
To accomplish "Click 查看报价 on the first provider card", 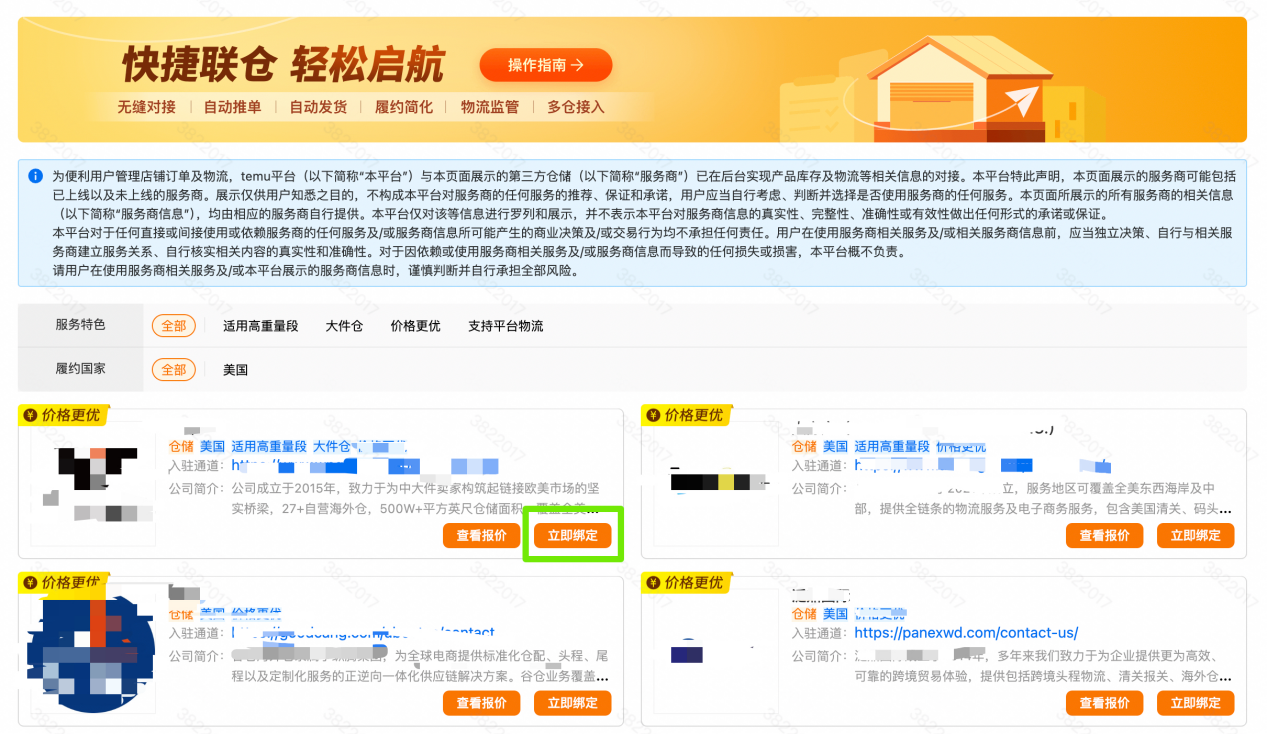I will pos(481,535).
